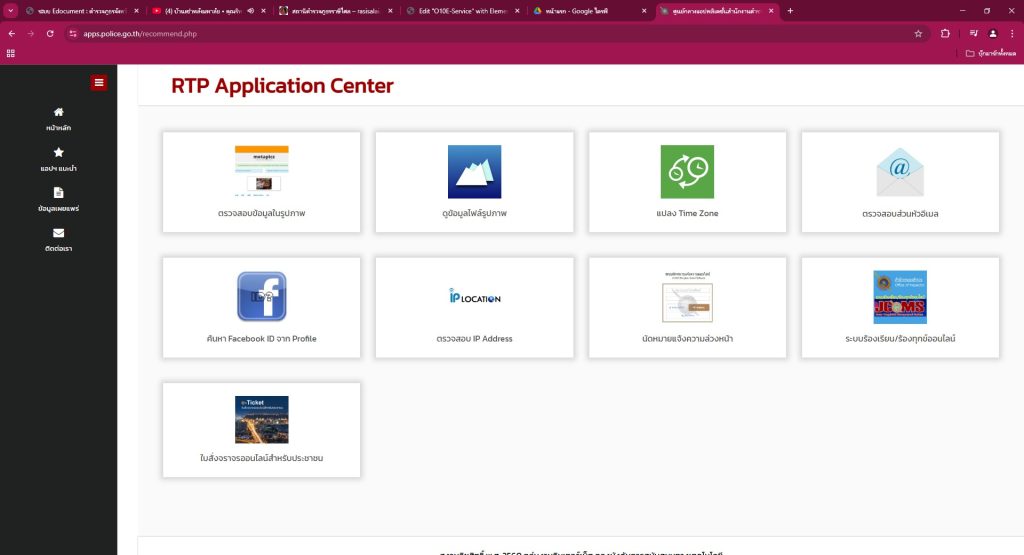The image size is (1024, 555).
Task: Open the Facebook ID finder icon
Action: 261,296
